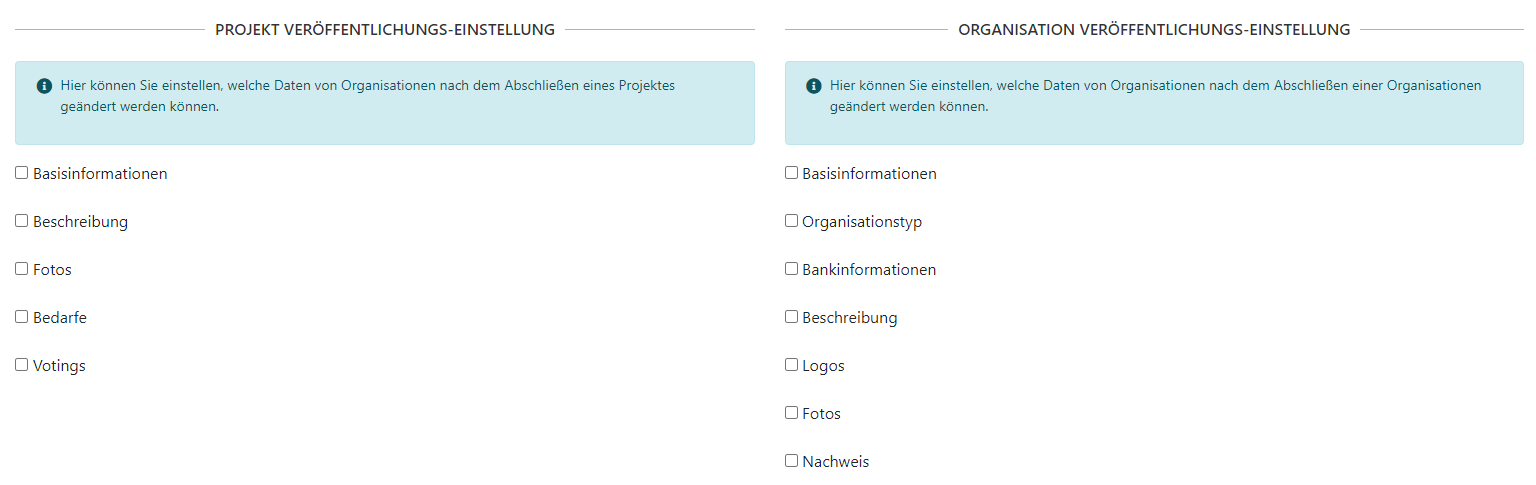Tick the project Beschreibung checkbox
The image size is (1536, 485).
[x=22, y=221]
